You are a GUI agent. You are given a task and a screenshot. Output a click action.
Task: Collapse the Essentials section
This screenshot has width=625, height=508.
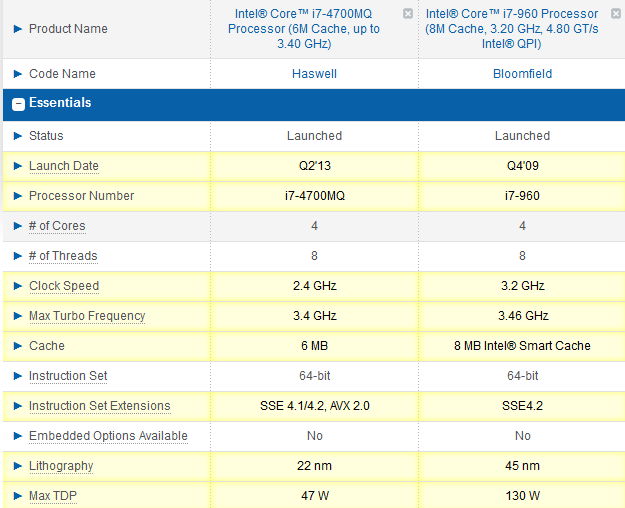(x=18, y=103)
